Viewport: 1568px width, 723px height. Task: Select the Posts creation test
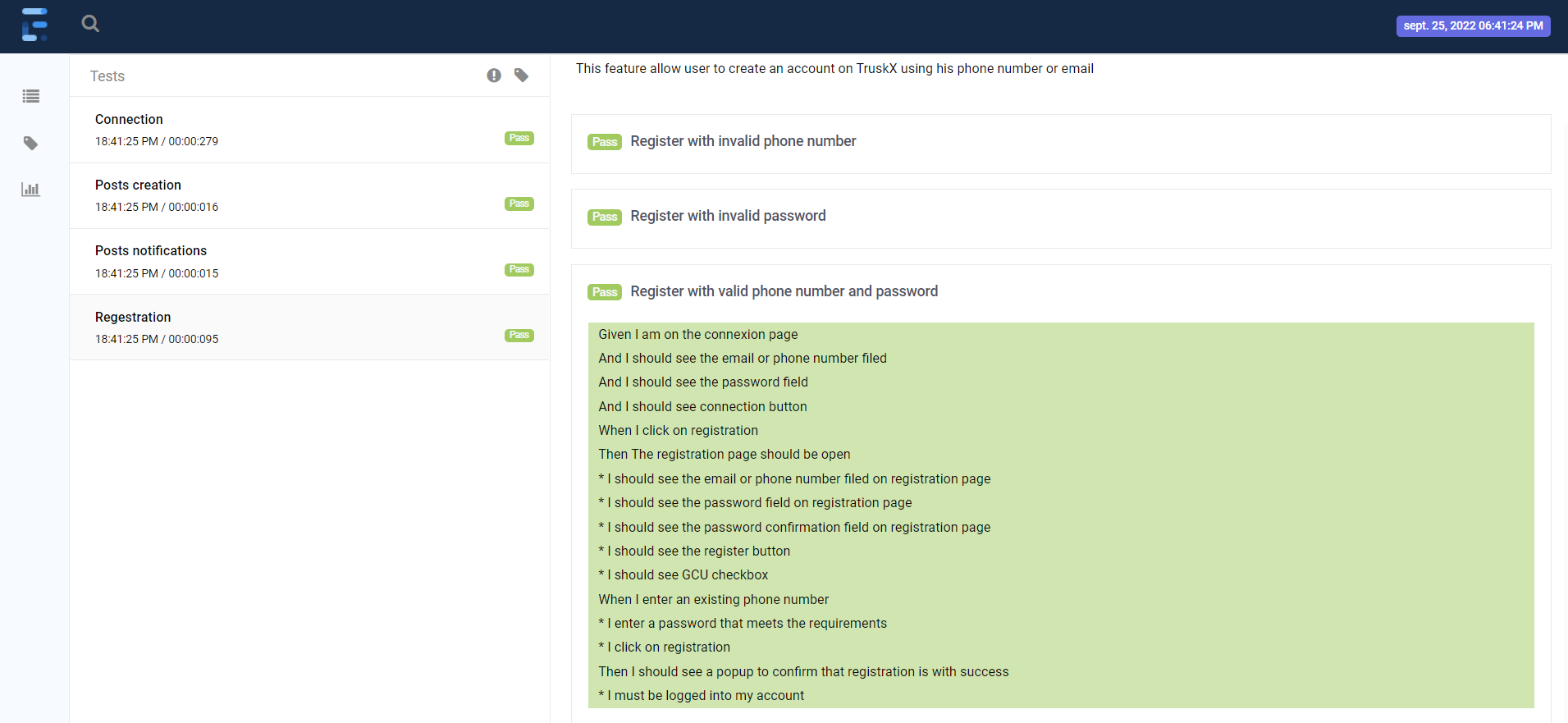click(x=309, y=195)
